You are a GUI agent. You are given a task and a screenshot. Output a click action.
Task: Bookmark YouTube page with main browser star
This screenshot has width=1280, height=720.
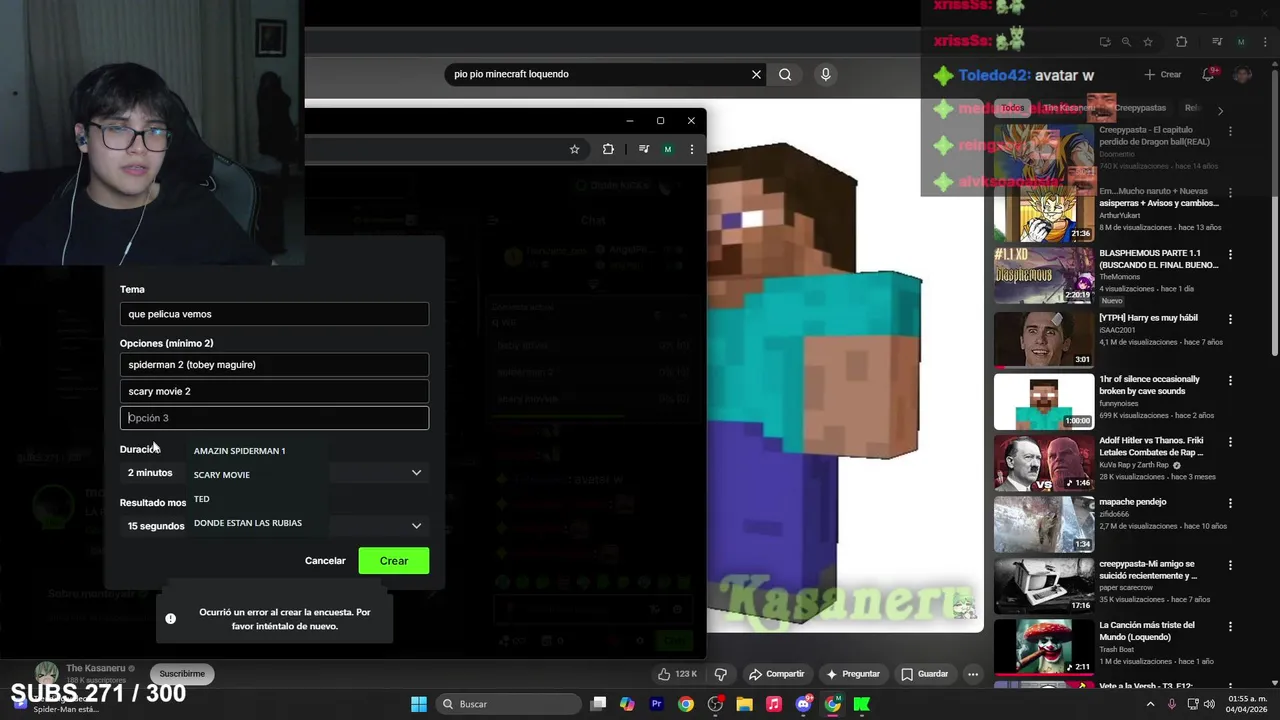1148,42
